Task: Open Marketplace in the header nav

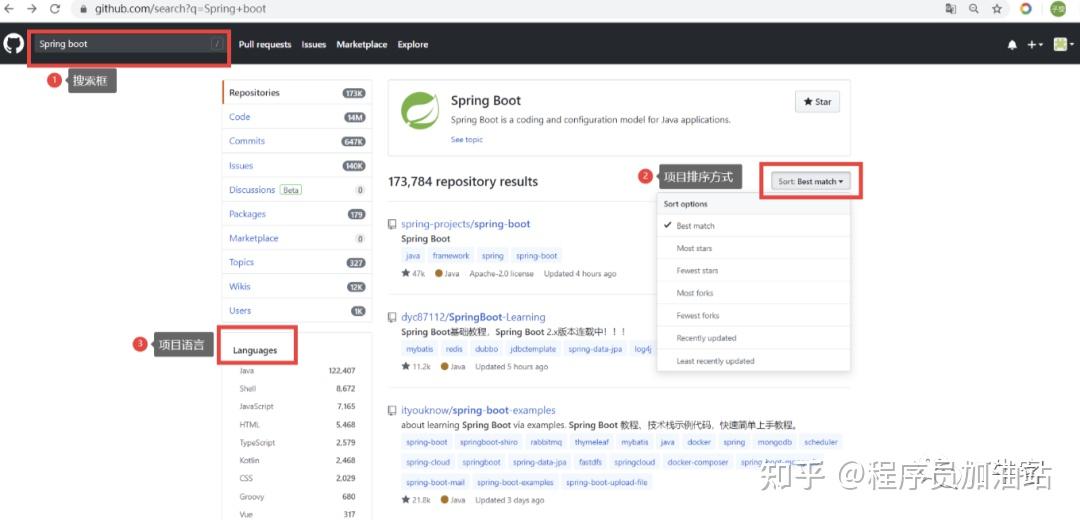Action: (x=362, y=44)
